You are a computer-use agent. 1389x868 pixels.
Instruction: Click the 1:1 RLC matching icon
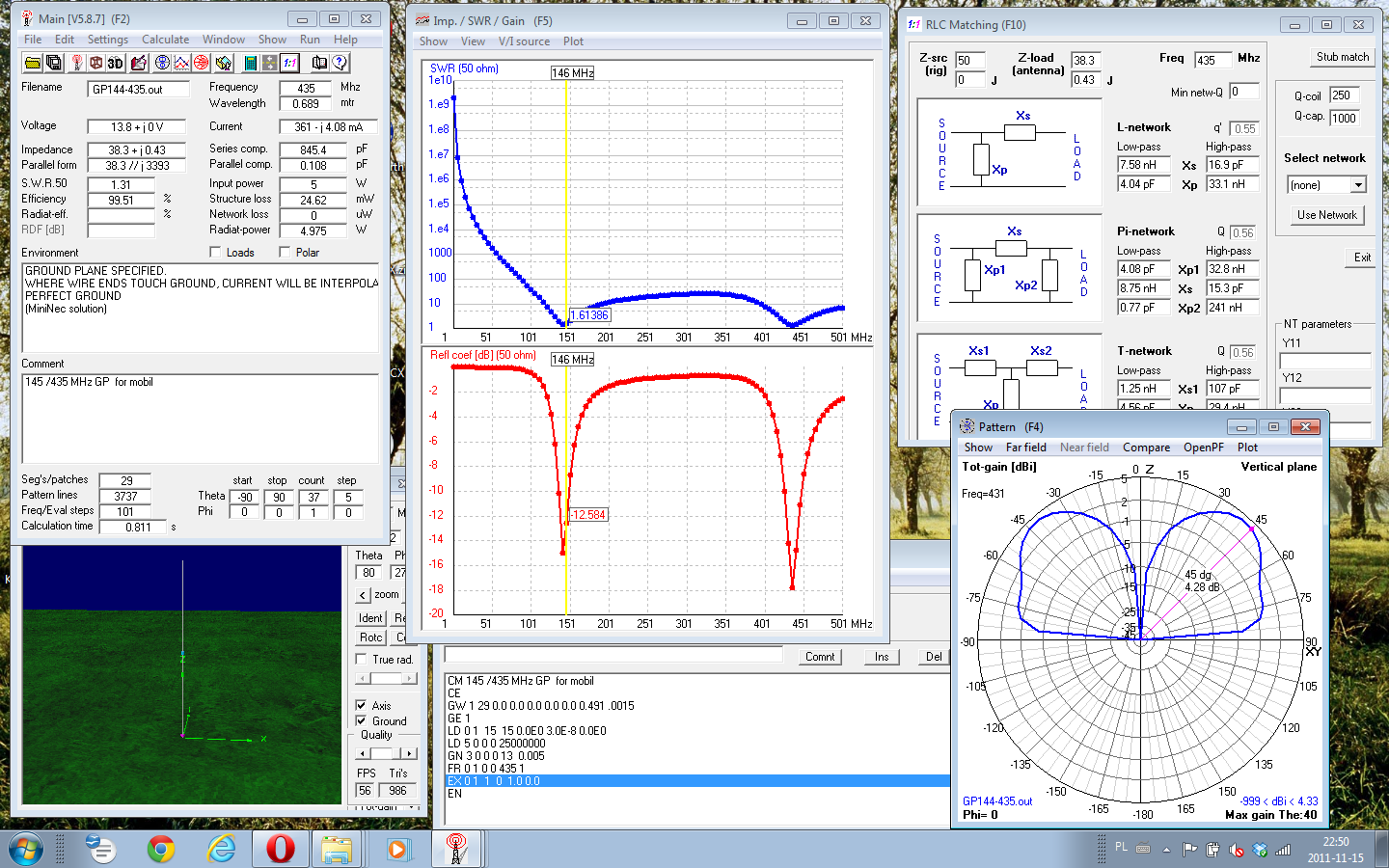click(x=290, y=63)
